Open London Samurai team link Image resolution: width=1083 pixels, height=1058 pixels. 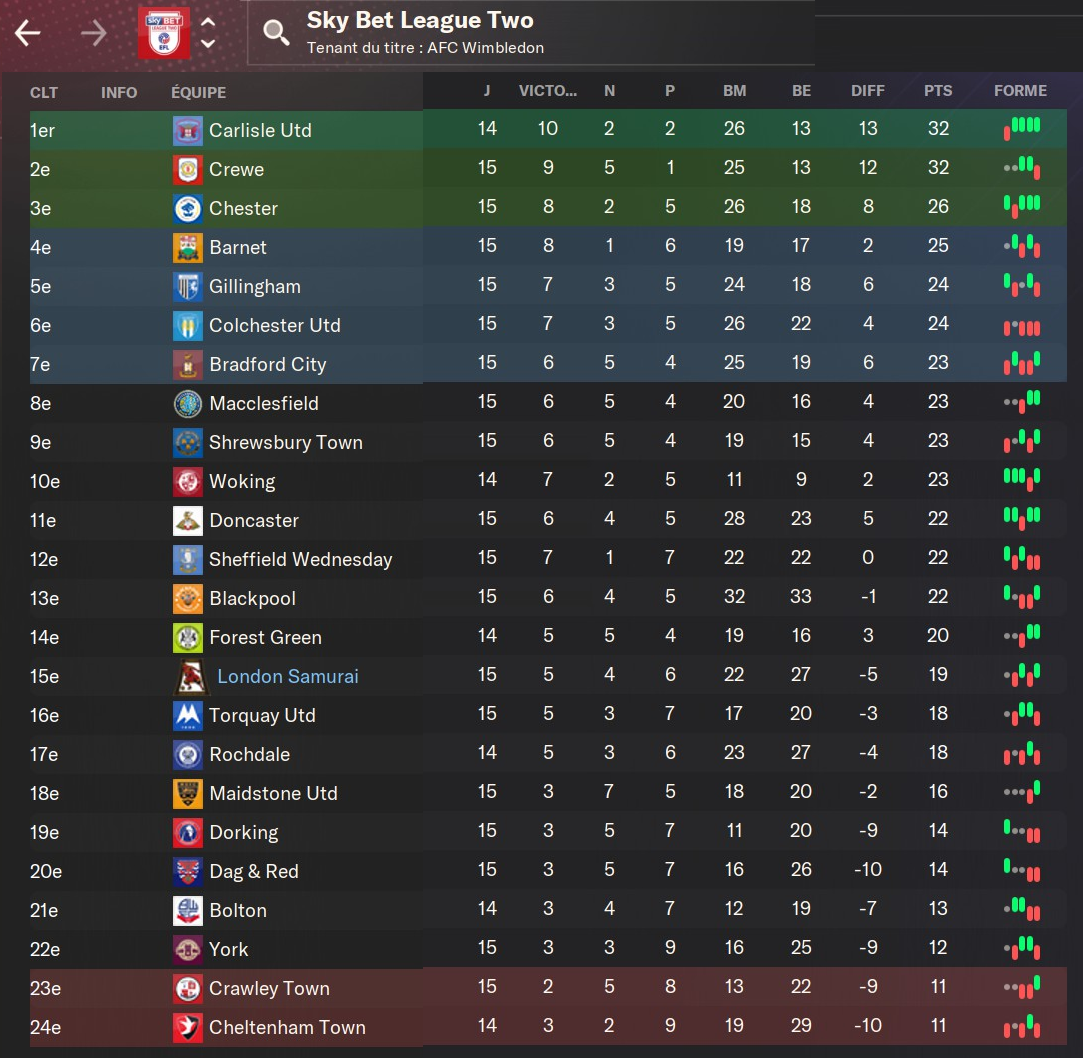coord(287,677)
